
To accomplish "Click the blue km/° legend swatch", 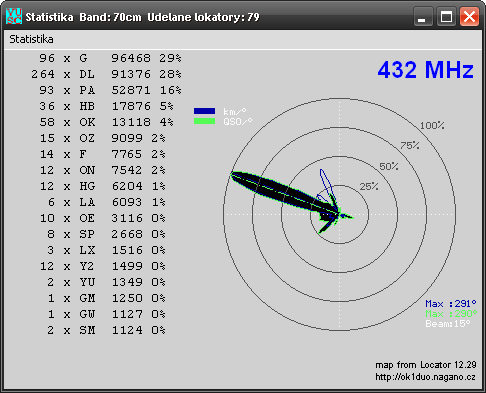I will [204, 111].
